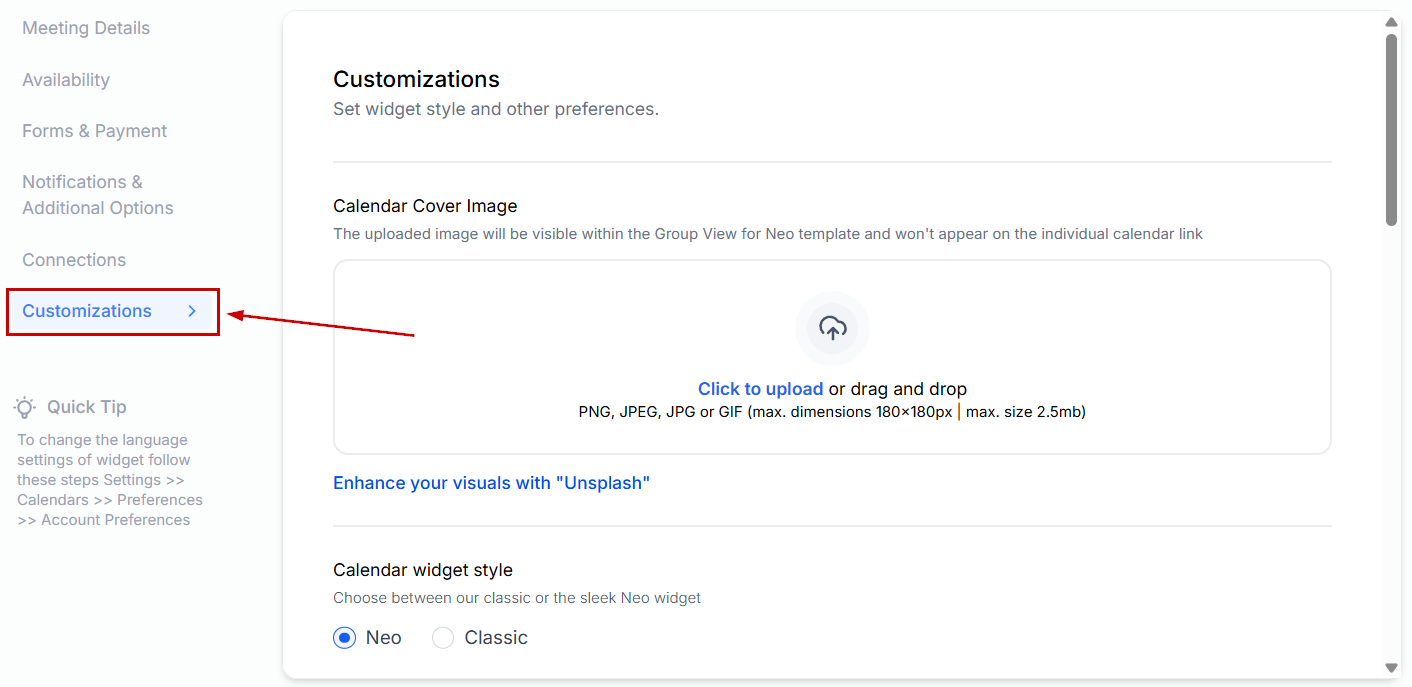1412x687 pixels.
Task: Open the Enhance visuals with Unsplash link
Action: click(x=491, y=483)
